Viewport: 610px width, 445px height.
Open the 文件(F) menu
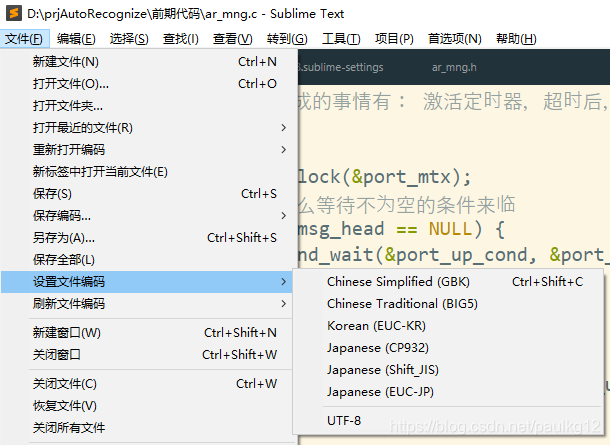[24, 39]
